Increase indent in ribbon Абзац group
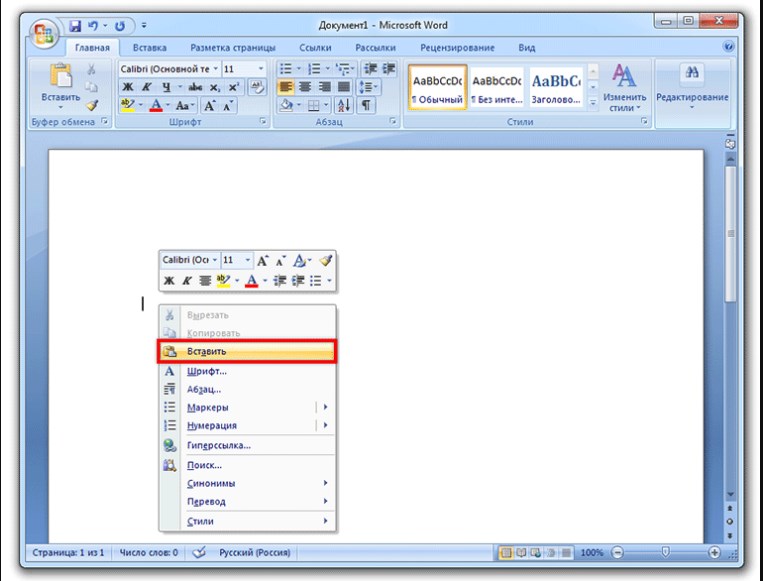763x581 pixels. [389, 69]
